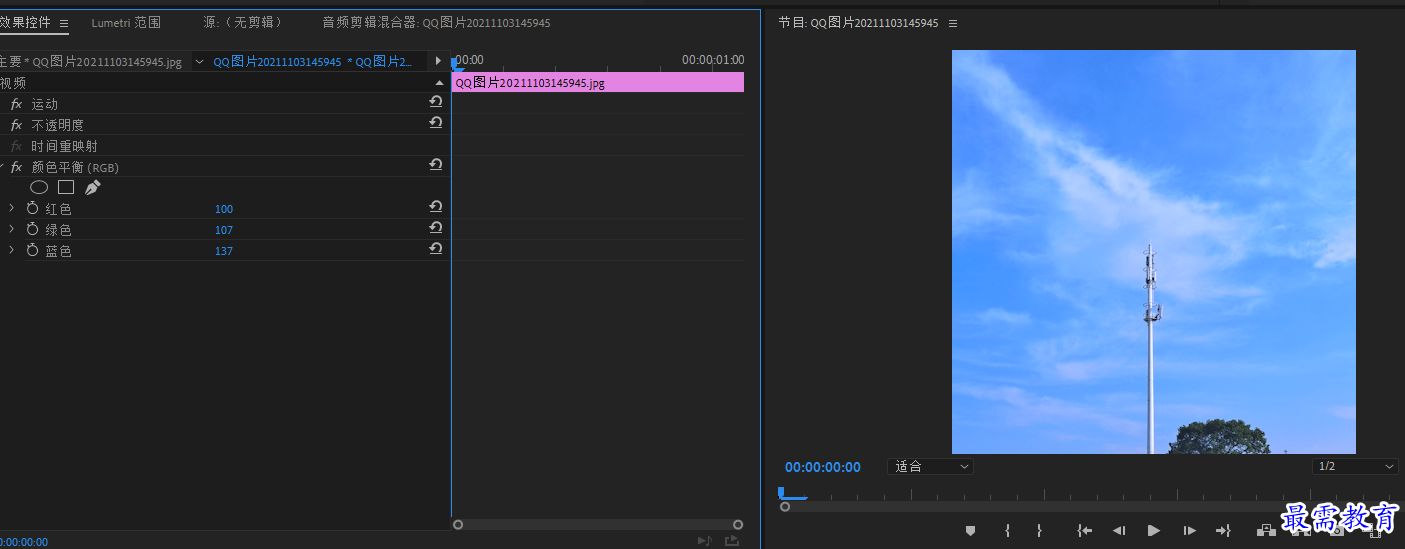This screenshot has height=549, width=1405.
Task: Click the 00:00:01:00 ruler label
Action: [713, 60]
